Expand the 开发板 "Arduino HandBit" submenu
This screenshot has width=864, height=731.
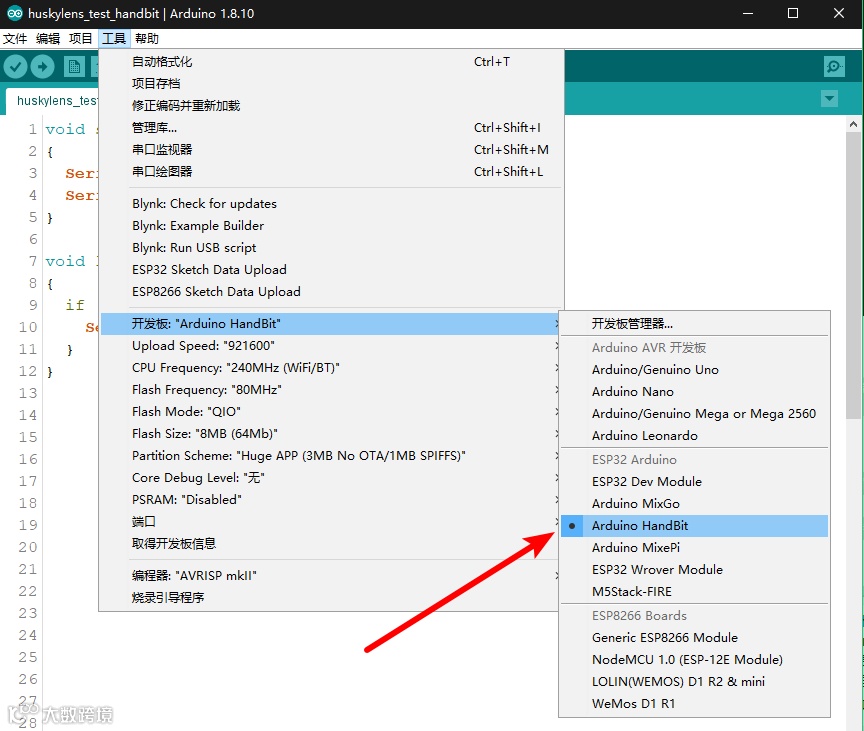coord(330,324)
